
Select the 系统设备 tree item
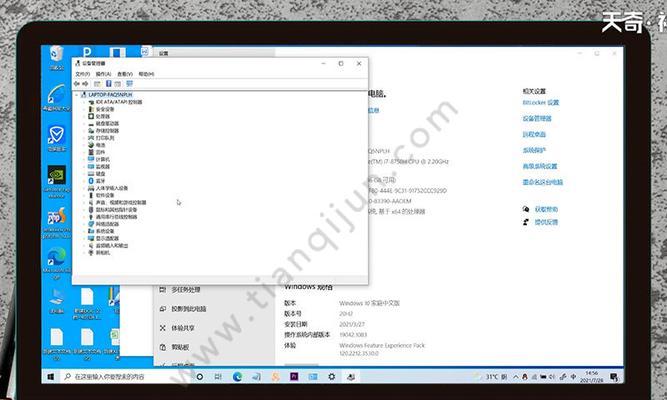click(105, 231)
